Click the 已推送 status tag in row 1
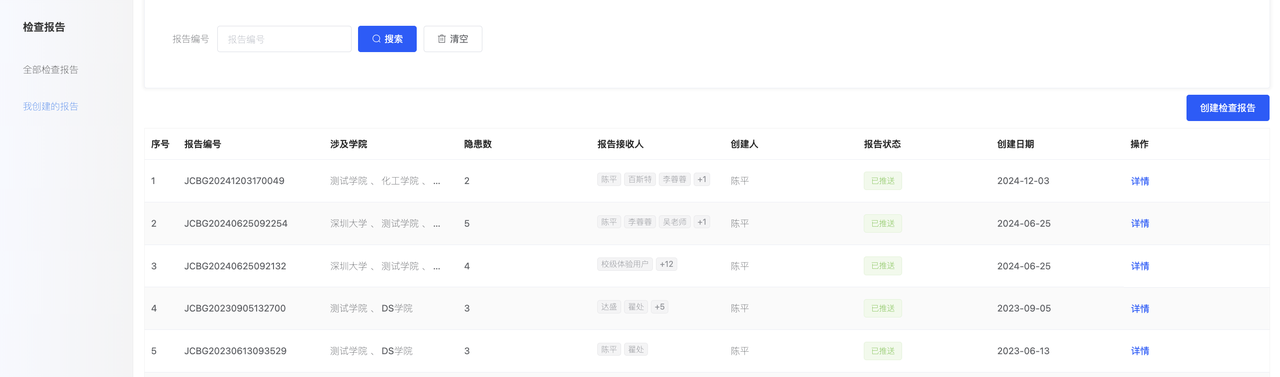1280x377 pixels. click(883, 181)
